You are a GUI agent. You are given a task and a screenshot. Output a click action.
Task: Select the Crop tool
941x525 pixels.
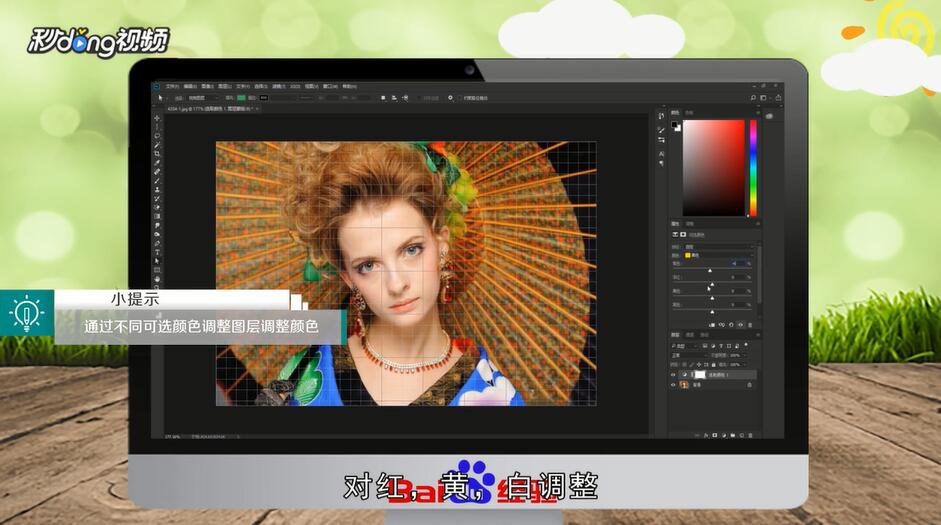[x=157, y=153]
